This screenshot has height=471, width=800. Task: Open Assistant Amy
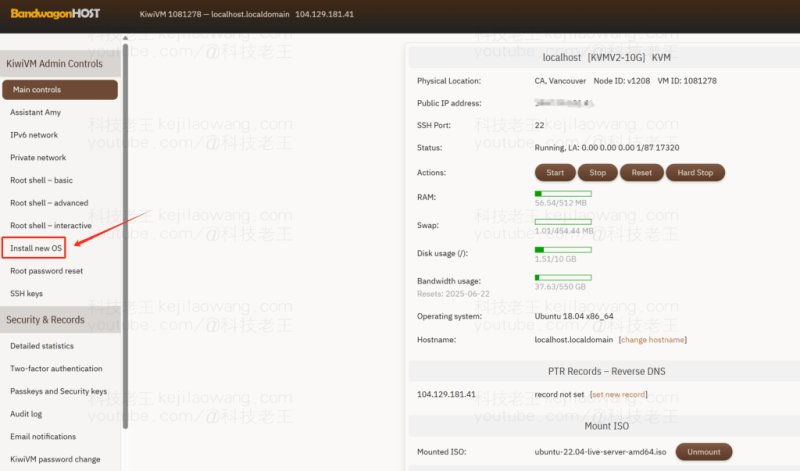35,112
